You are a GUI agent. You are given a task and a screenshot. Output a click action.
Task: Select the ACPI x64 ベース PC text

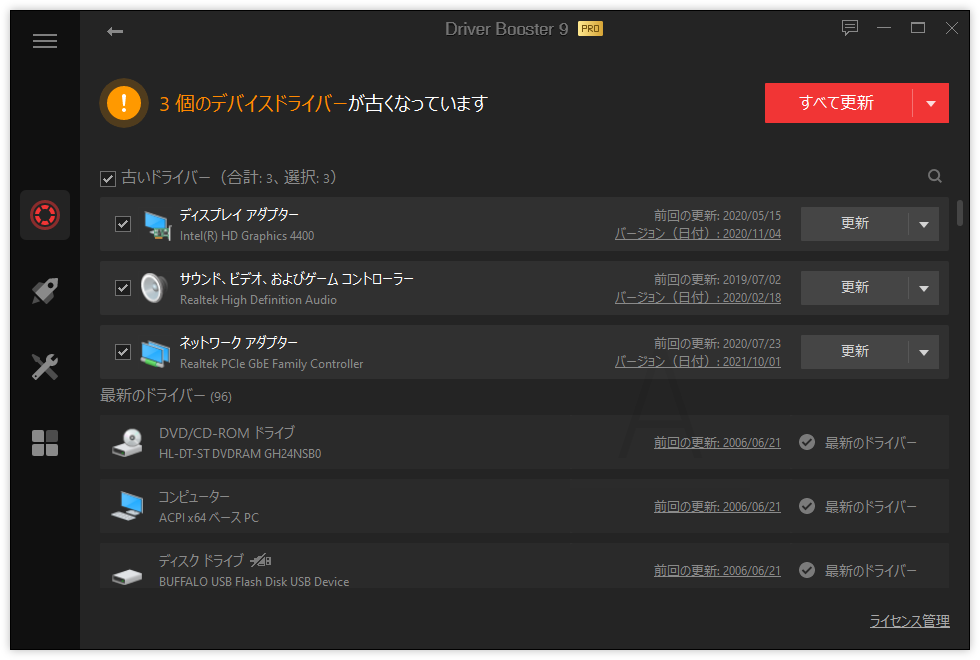coord(209,518)
